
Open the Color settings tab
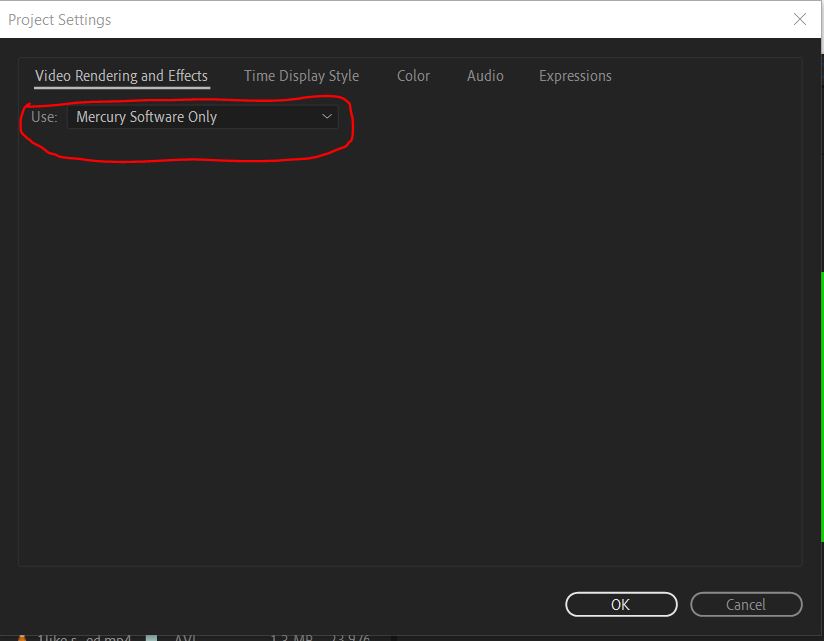(x=413, y=75)
